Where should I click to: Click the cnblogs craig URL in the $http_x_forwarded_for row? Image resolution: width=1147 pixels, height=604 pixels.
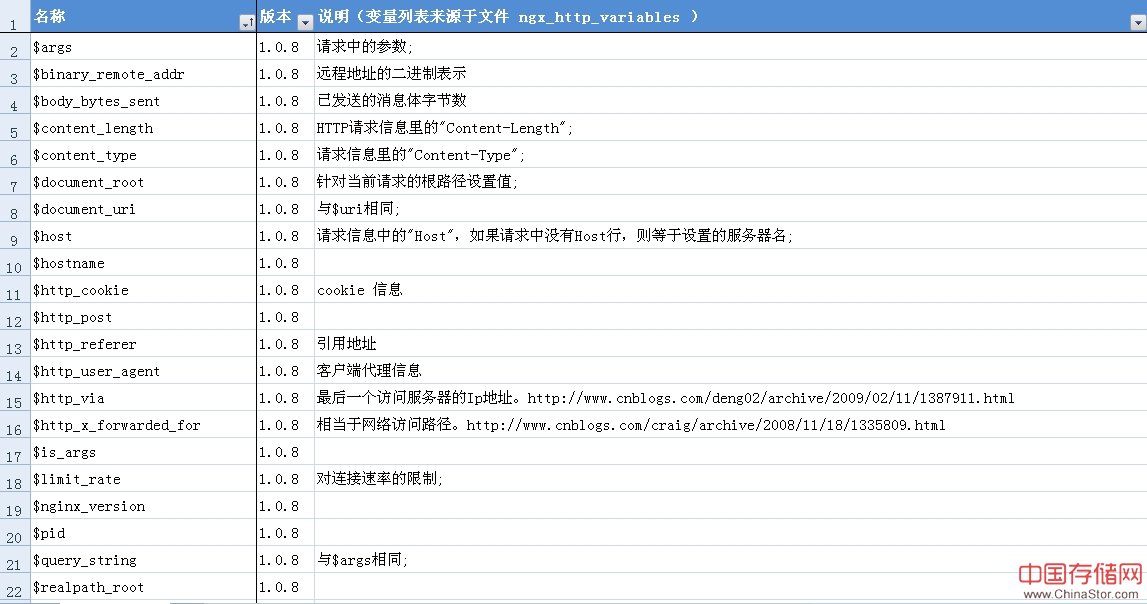705,425
